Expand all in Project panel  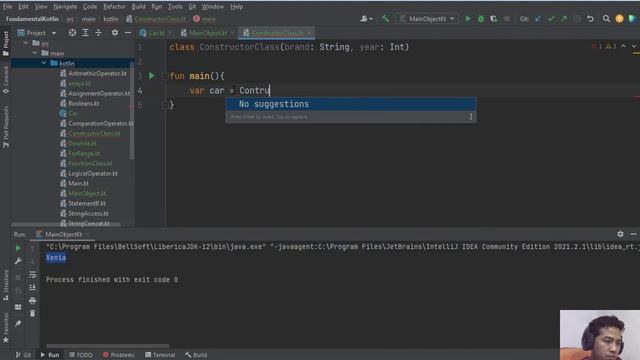pos(85,33)
